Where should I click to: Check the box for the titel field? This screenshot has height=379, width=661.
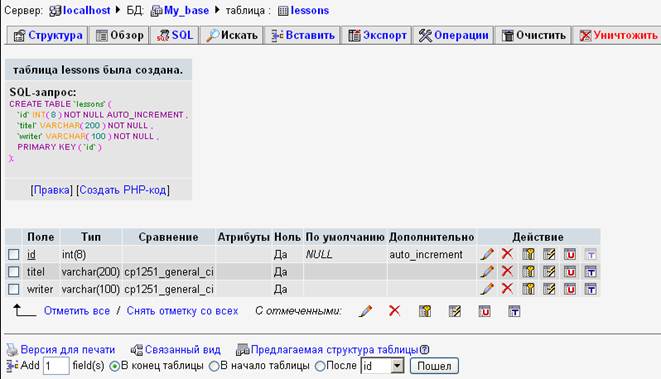point(13,271)
